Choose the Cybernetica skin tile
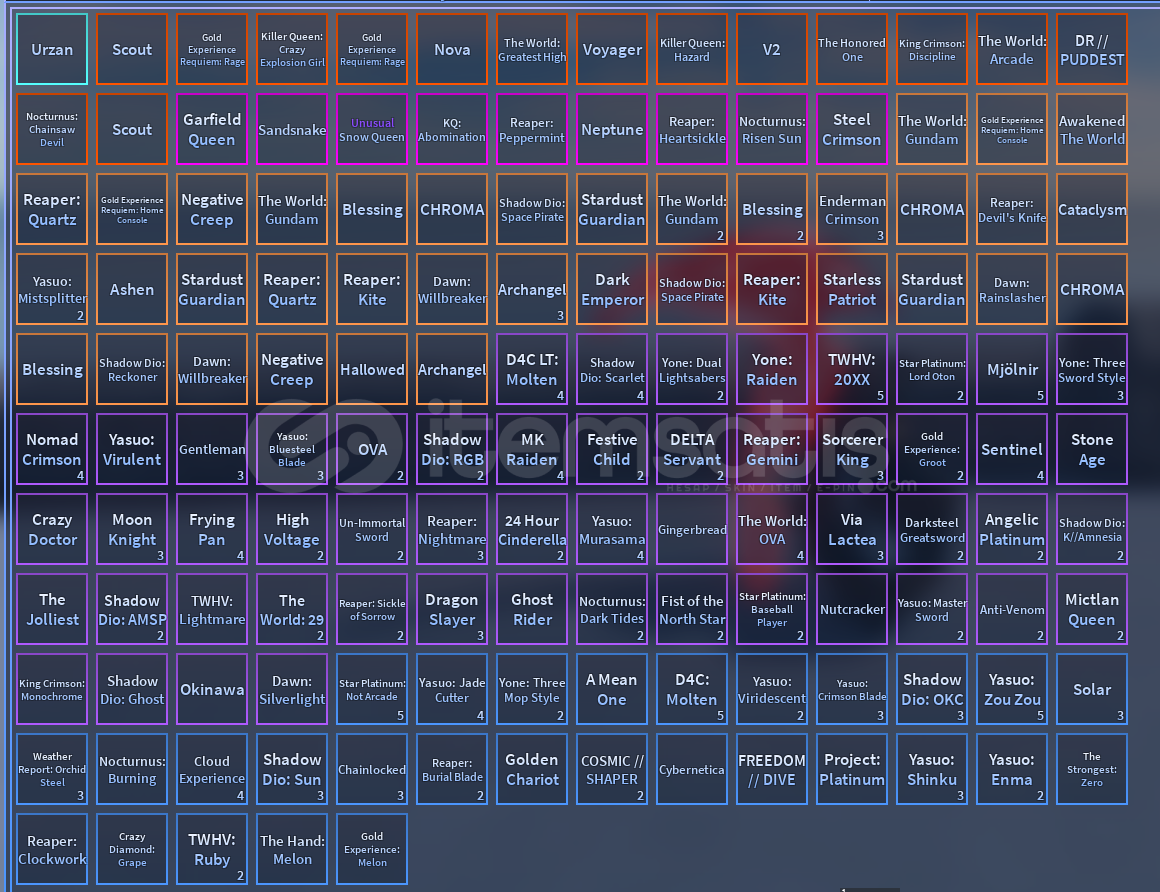This screenshot has height=892, width=1160. (692, 769)
